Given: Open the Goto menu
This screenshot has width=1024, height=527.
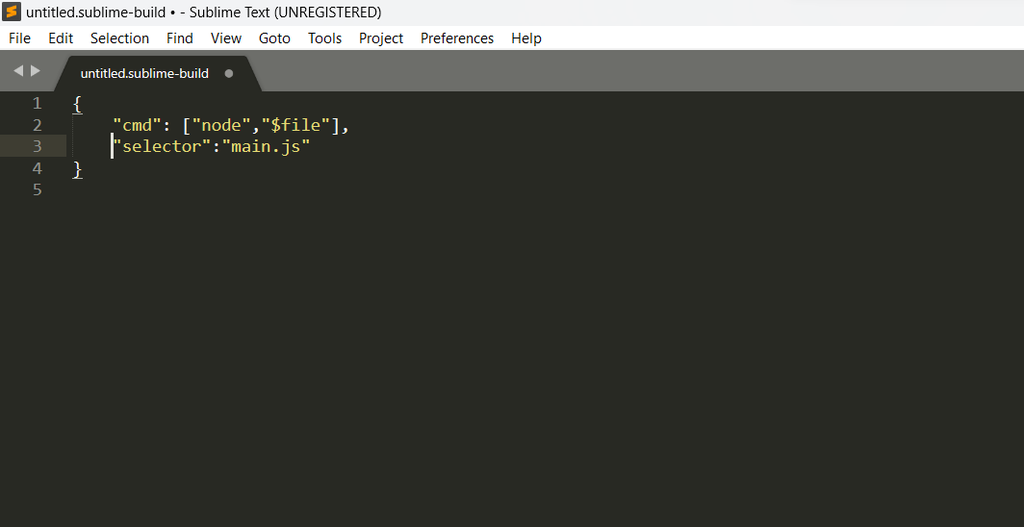Looking at the screenshot, I should click(274, 39).
